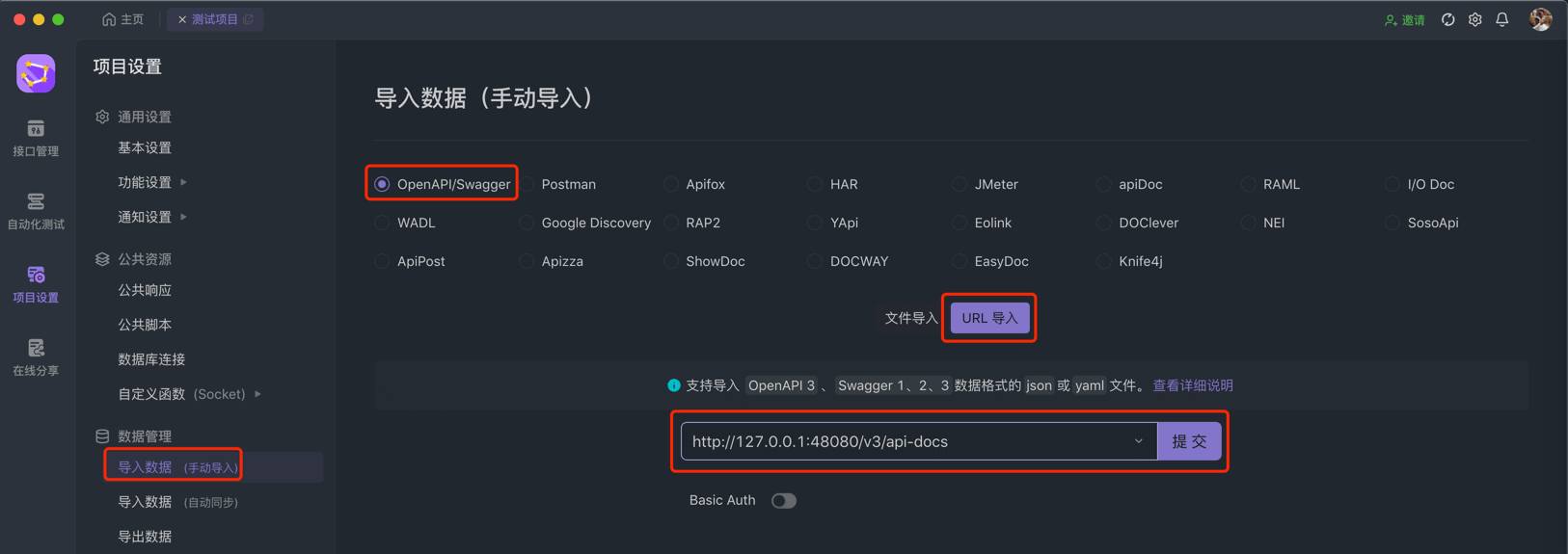
Task: Click the 提交 submit button
Action: point(1189,441)
